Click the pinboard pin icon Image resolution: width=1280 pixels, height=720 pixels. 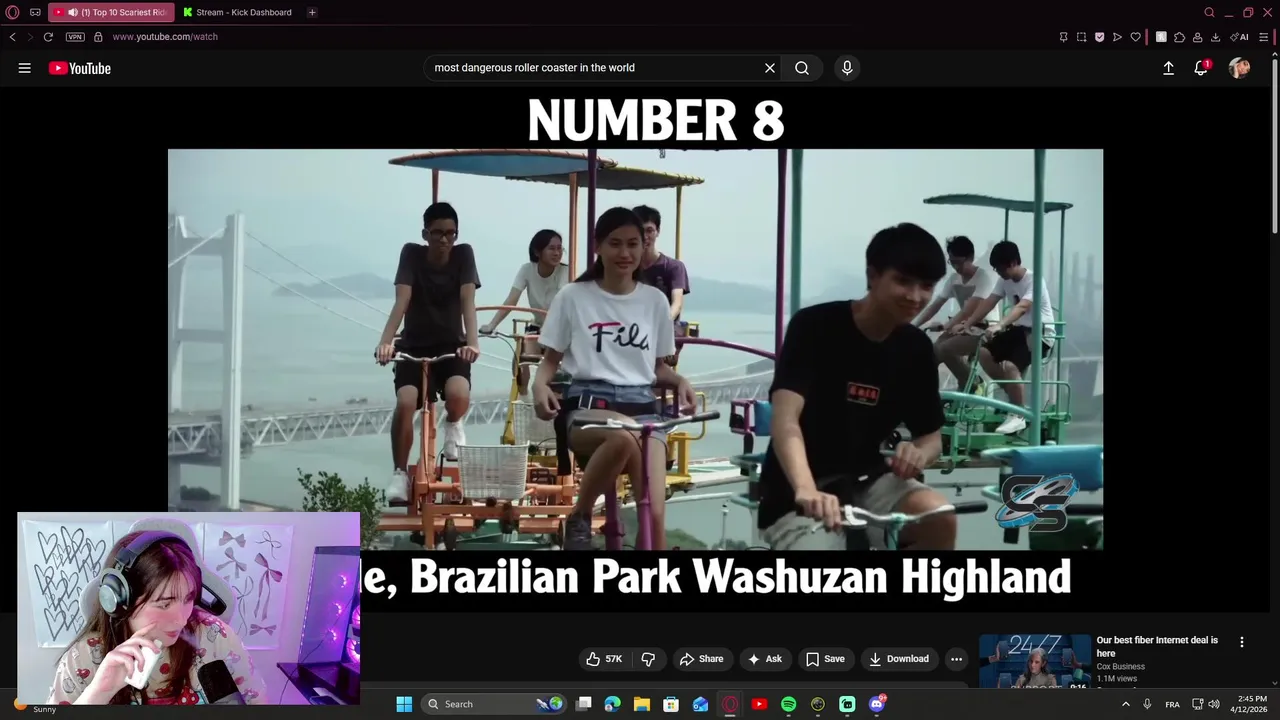coord(1063,37)
